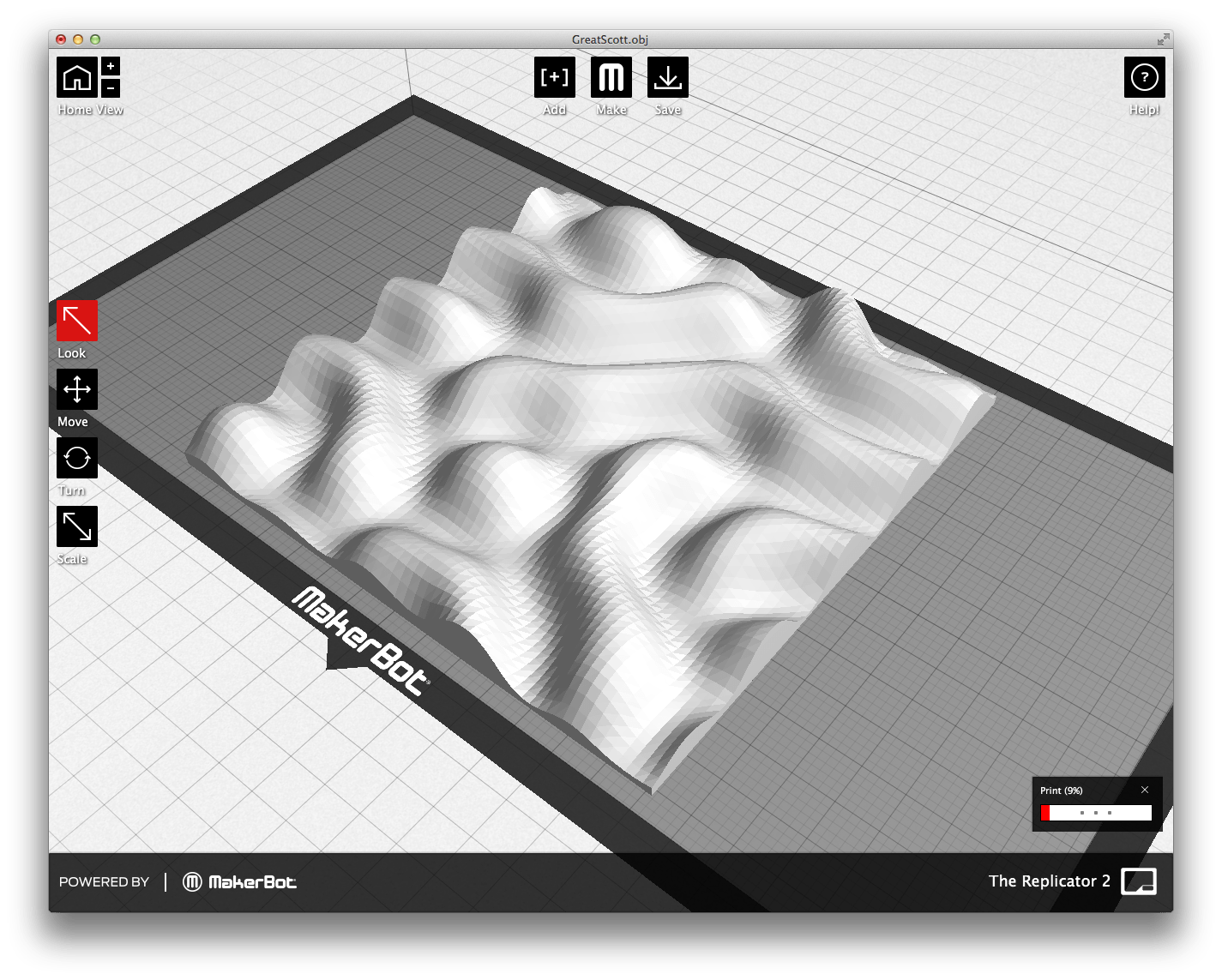Click the Print progress bar
The width and height of the screenshot is (1222, 980).
(1096, 812)
